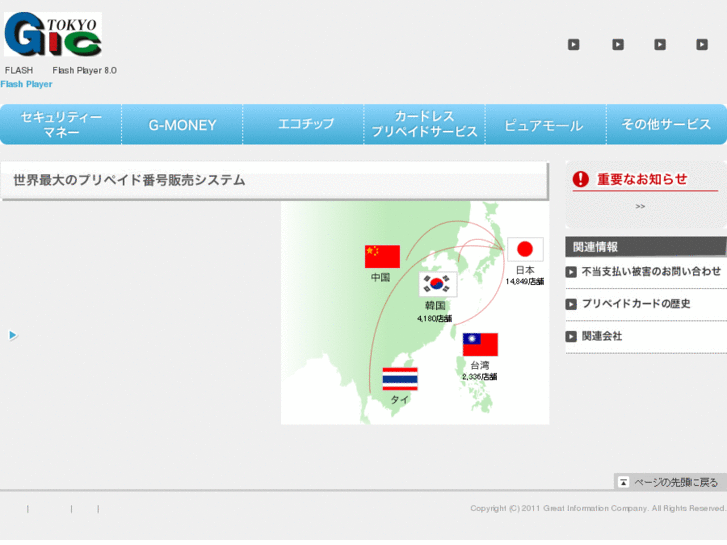Viewport: 727px width, 545px height.
Task: Click the 中国 label on map
Action: click(x=380, y=277)
